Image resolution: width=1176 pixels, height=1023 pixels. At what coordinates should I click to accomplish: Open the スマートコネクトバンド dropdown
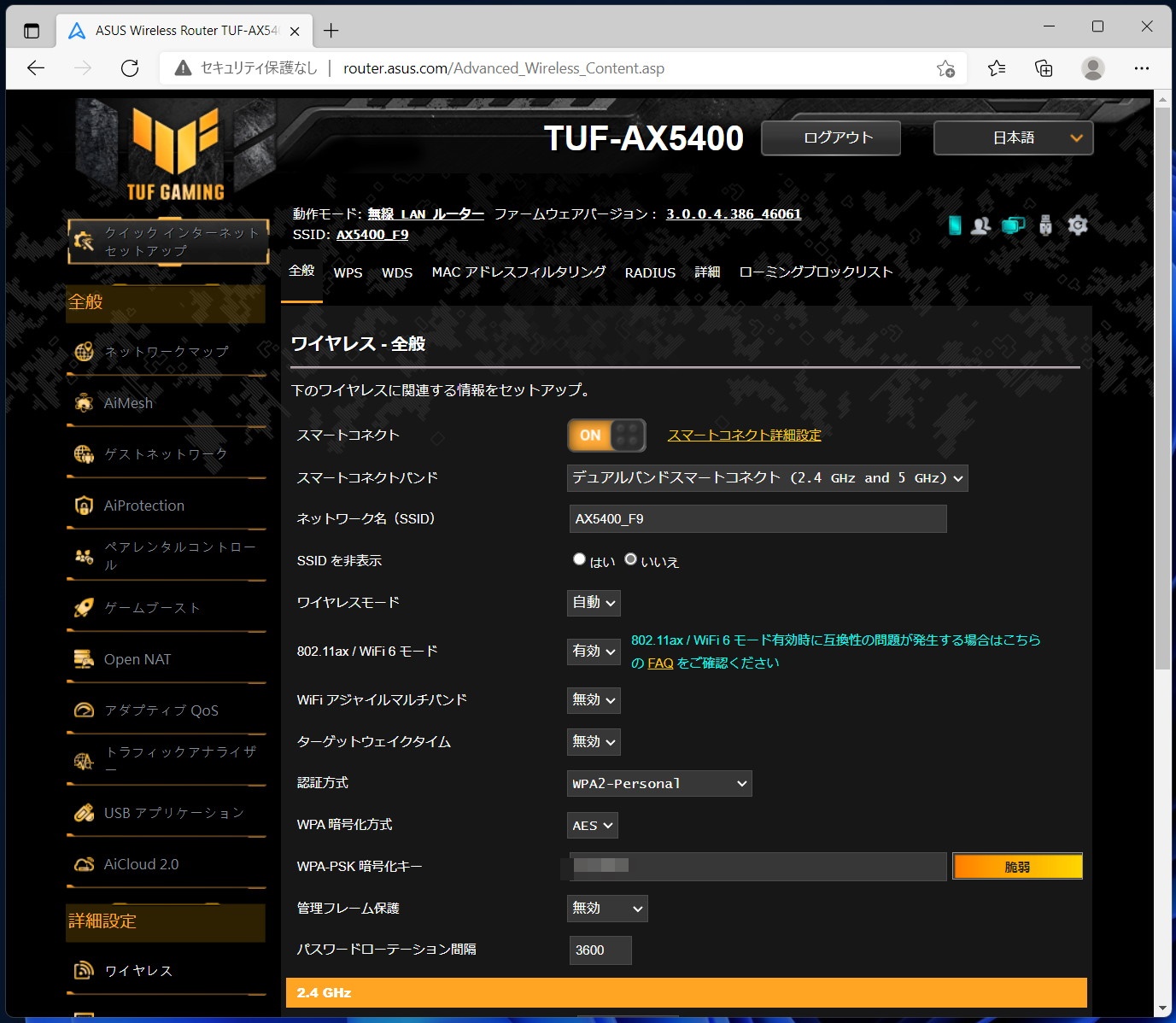pos(768,478)
